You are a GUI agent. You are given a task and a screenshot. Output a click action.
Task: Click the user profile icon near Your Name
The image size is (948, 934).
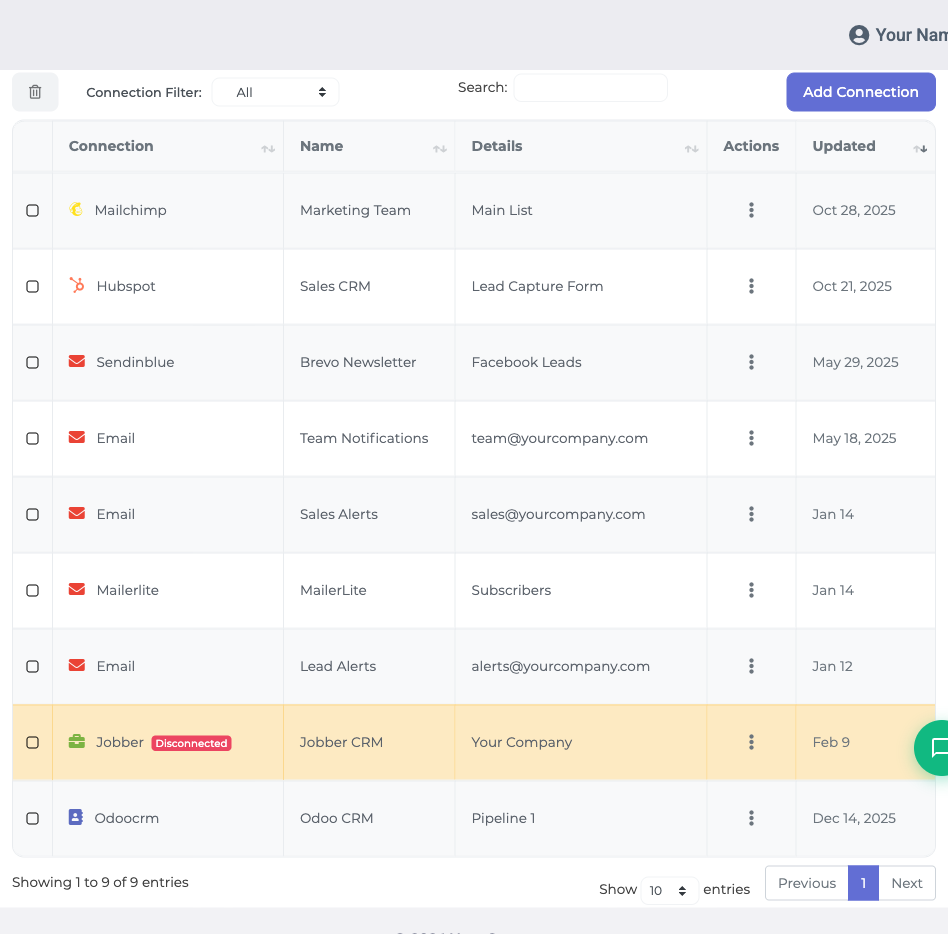[858, 34]
